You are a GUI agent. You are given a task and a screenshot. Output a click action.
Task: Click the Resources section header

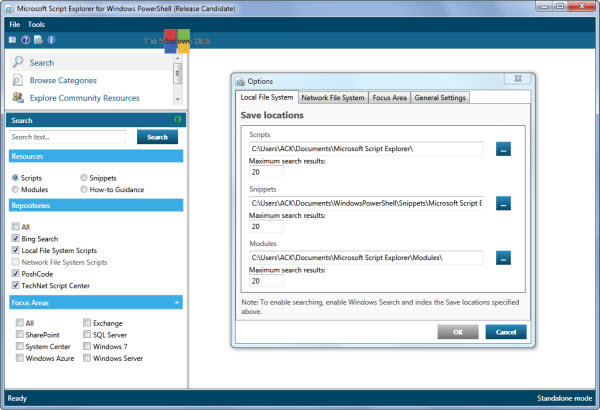pyautogui.click(x=96, y=156)
